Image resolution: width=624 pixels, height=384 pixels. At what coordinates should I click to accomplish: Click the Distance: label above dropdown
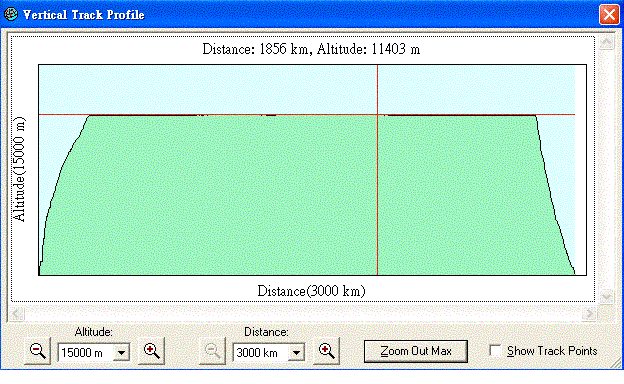point(266,332)
